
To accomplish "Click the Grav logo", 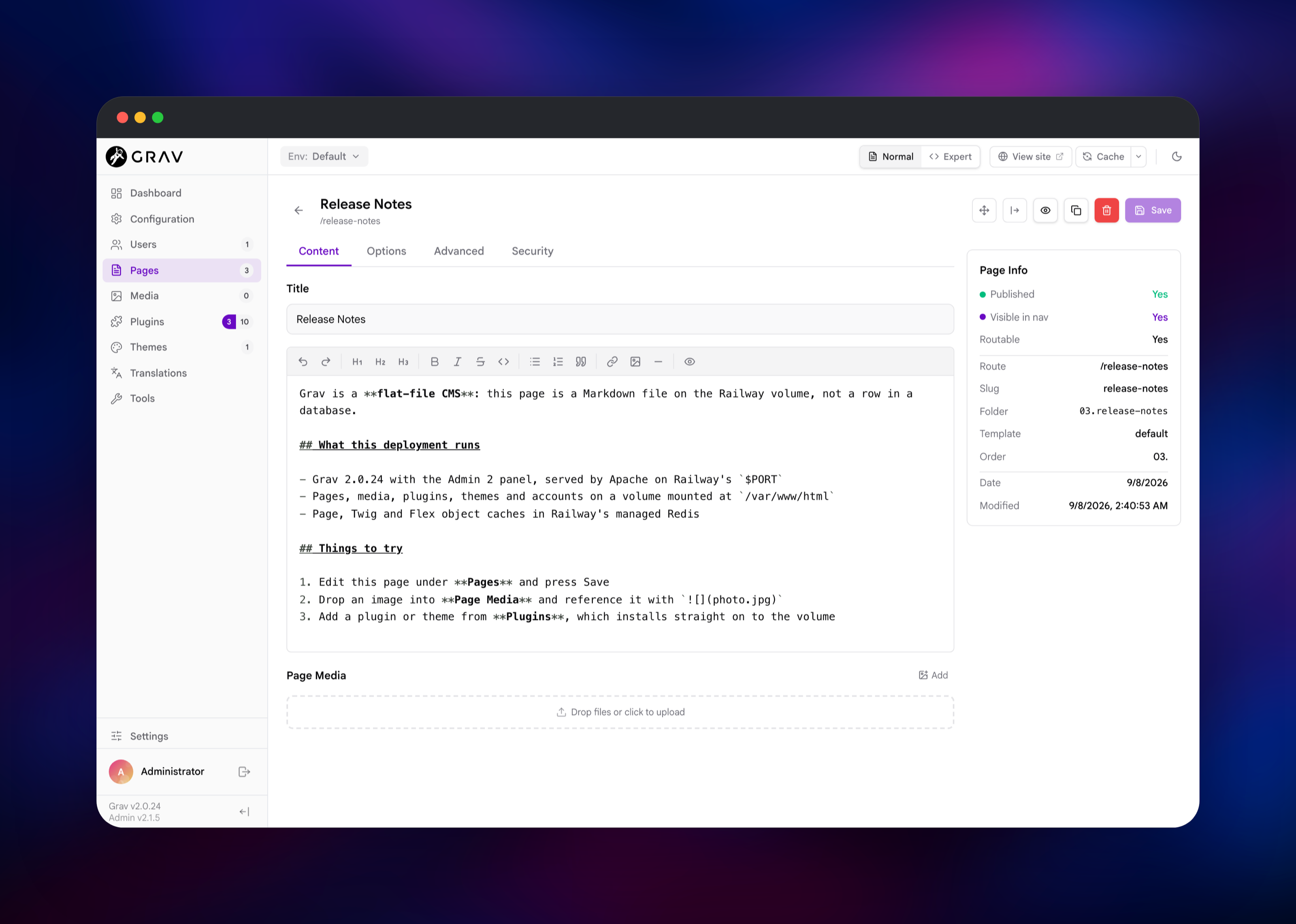I will tap(145, 156).
